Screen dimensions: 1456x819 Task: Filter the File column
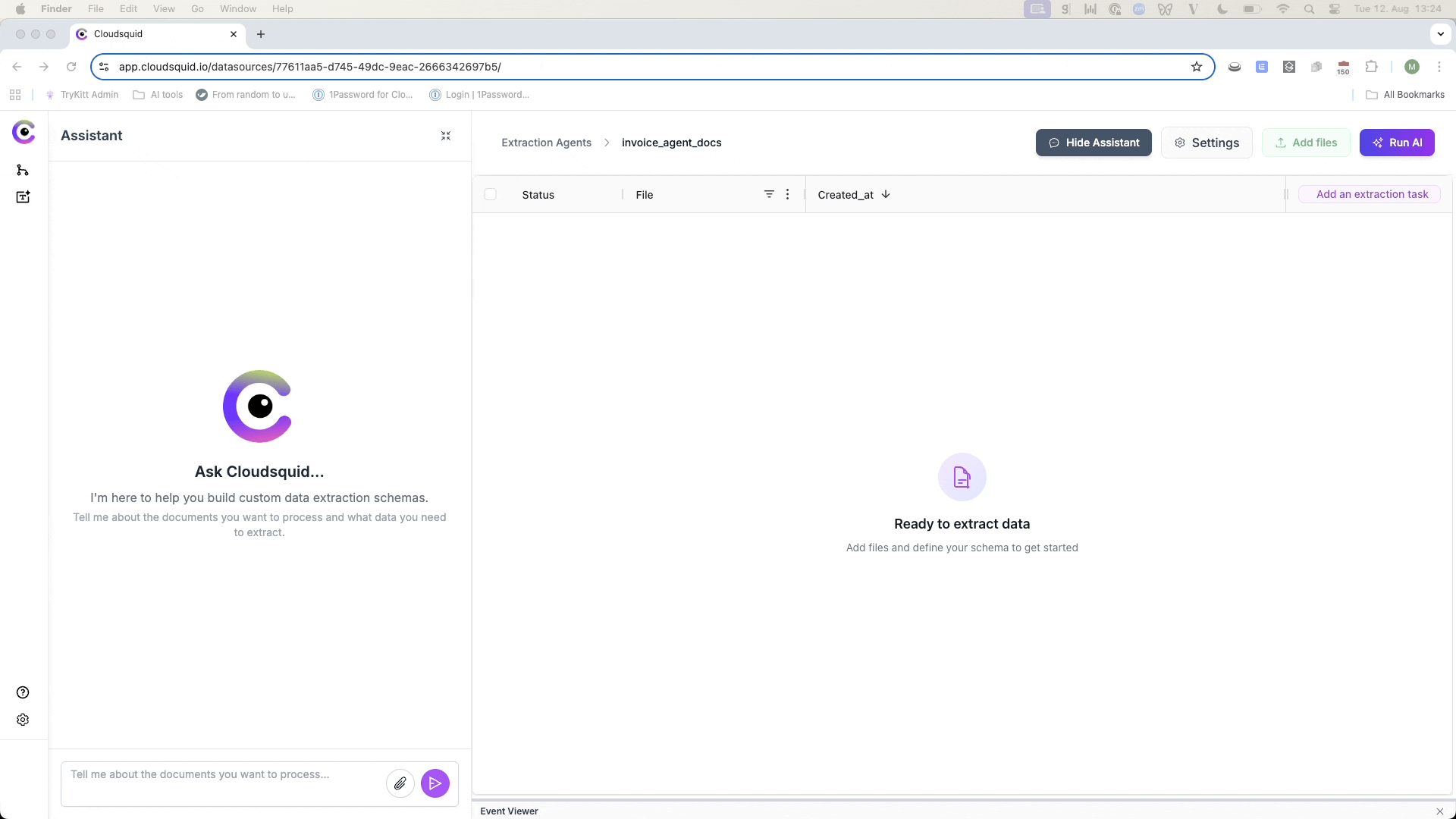coord(769,194)
